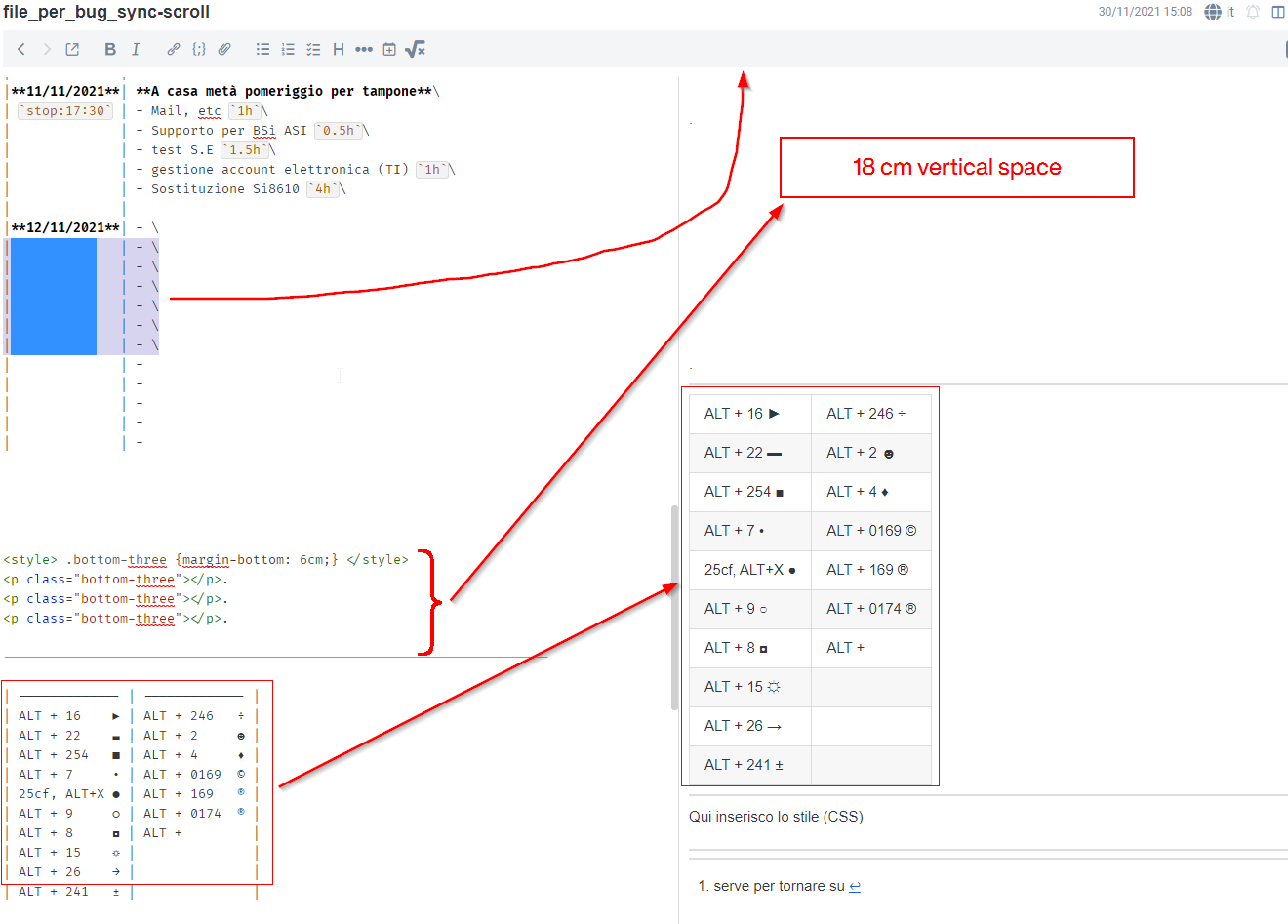Click the forward navigation chevron
The width and height of the screenshot is (1288, 924).
click(46, 48)
